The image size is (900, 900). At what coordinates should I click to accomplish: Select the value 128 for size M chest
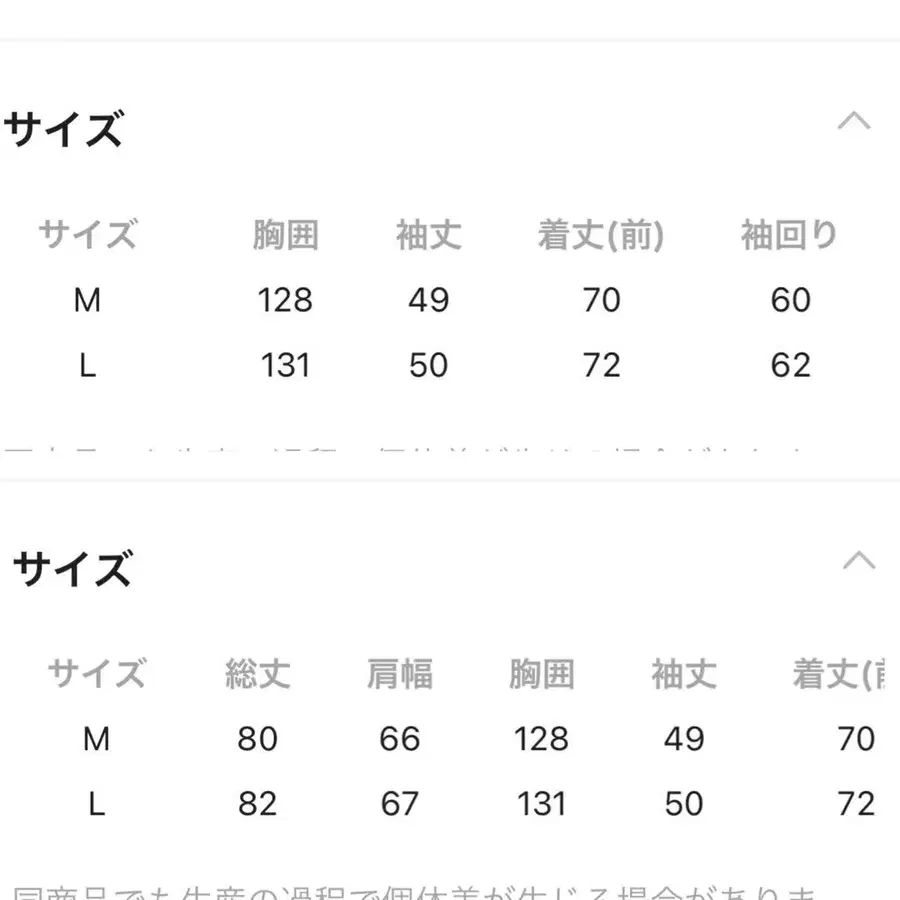[x=285, y=300]
